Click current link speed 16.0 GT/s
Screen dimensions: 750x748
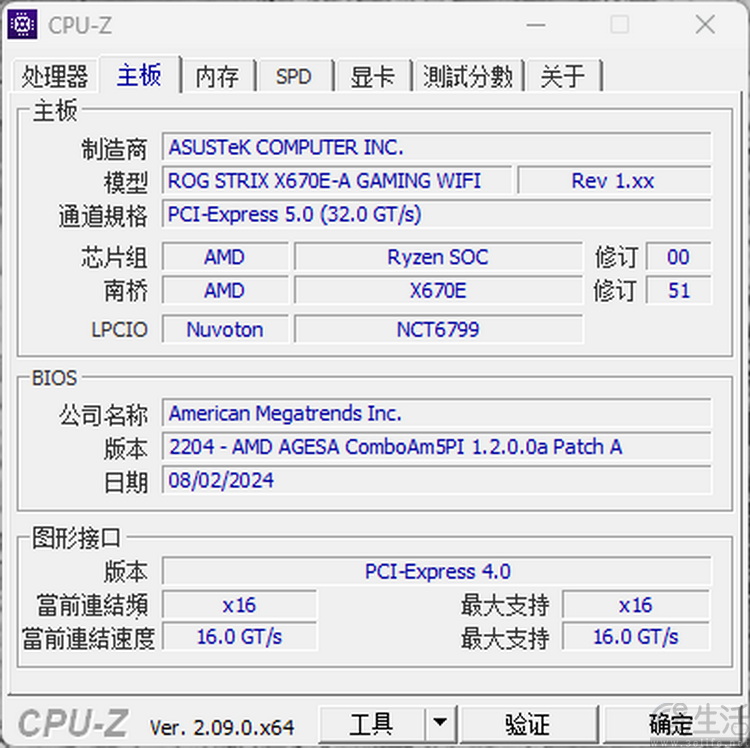239,637
